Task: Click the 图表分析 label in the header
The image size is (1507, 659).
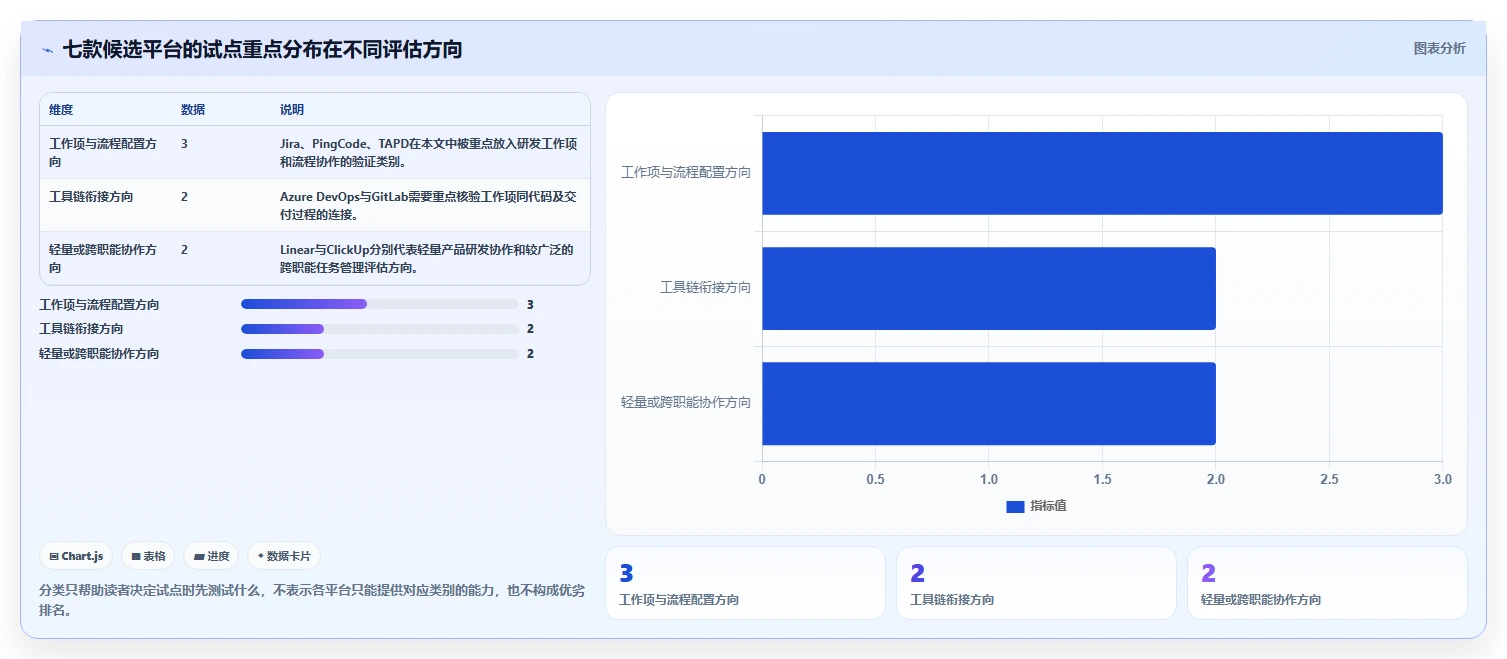Action: pyautogui.click(x=1439, y=48)
